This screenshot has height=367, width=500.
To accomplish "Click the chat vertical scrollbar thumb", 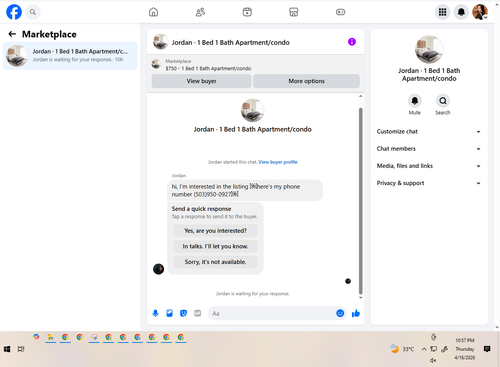I will pyautogui.click(x=360, y=201).
